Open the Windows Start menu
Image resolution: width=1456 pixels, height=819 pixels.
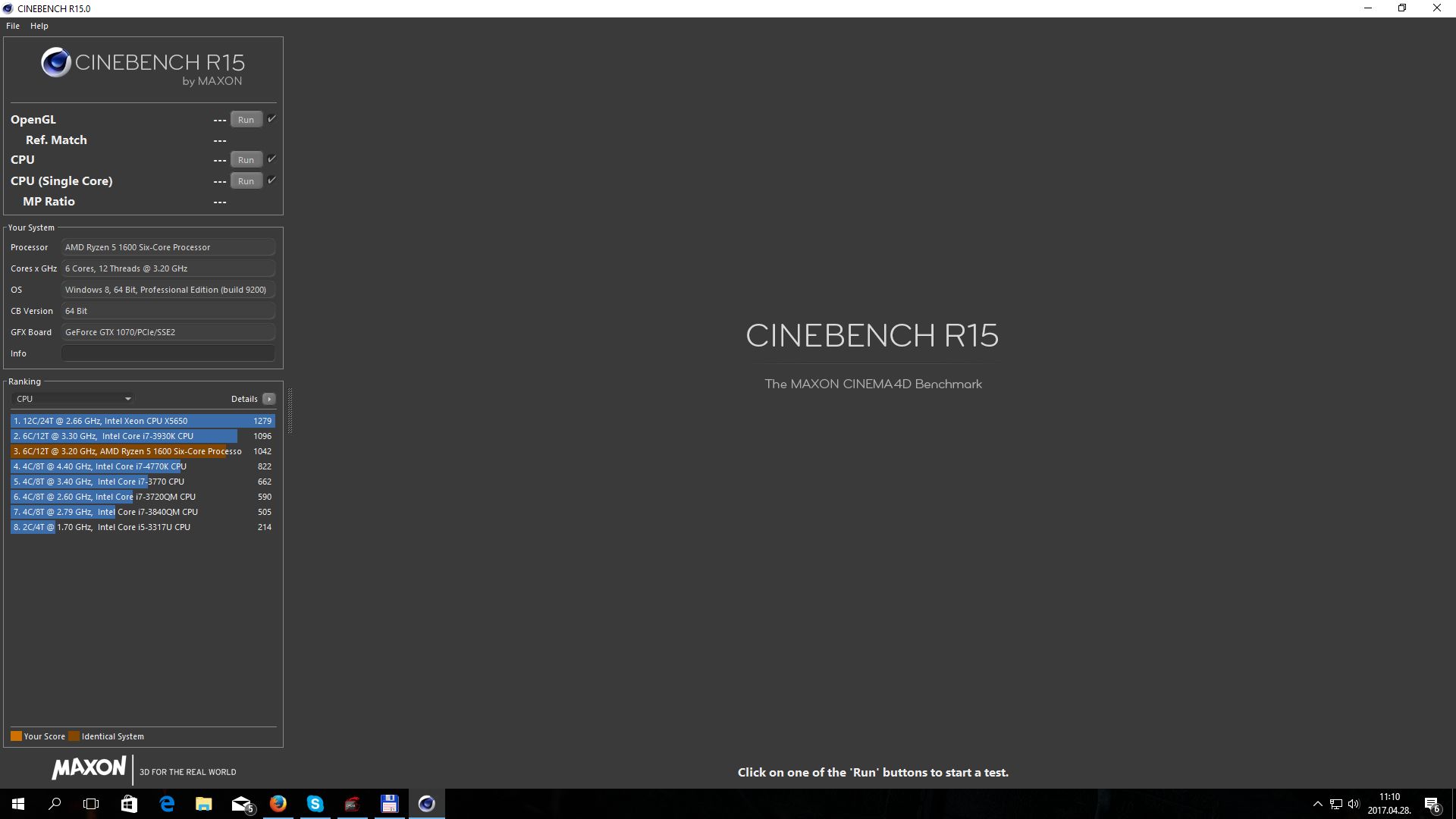[18, 804]
